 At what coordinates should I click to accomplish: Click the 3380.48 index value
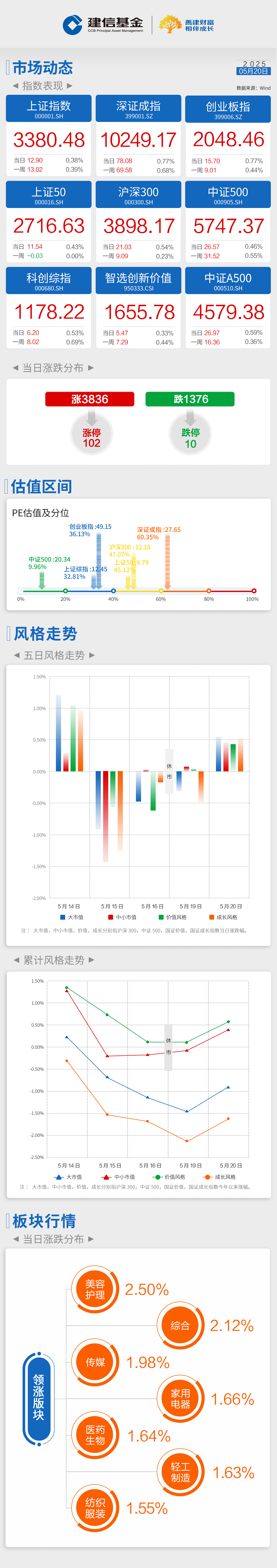click(x=49, y=140)
